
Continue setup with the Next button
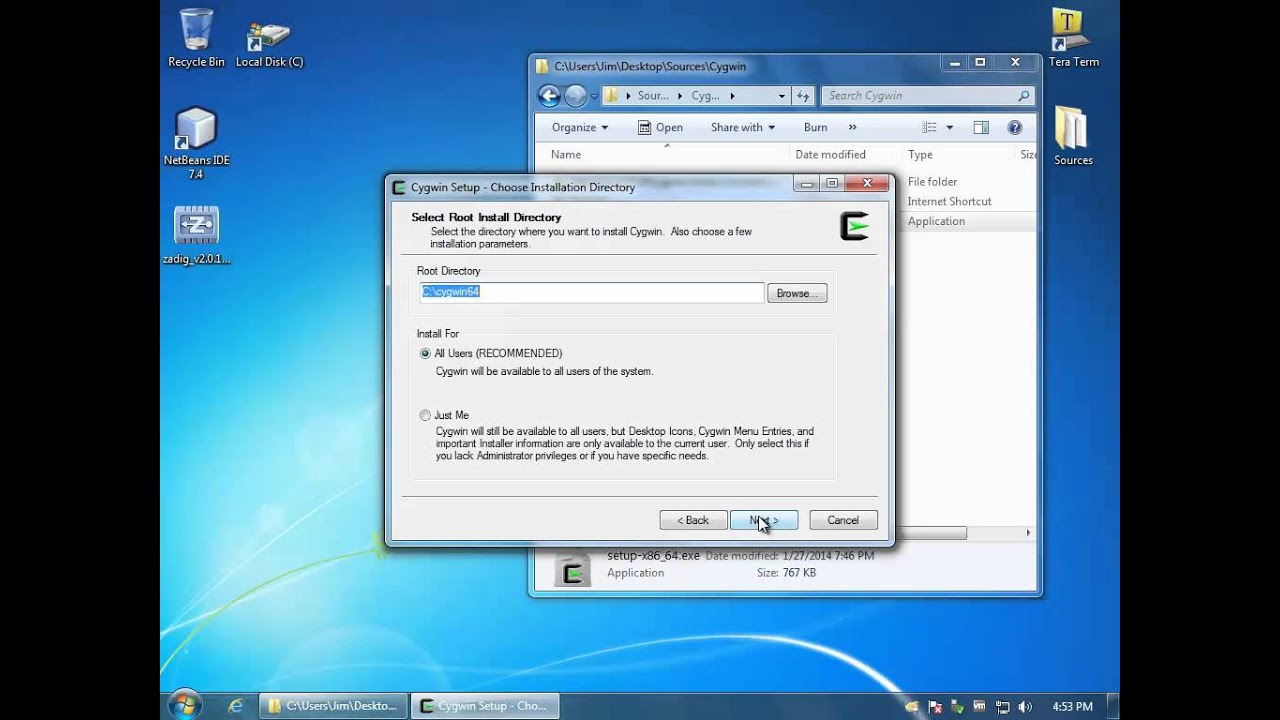pos(764,520)
